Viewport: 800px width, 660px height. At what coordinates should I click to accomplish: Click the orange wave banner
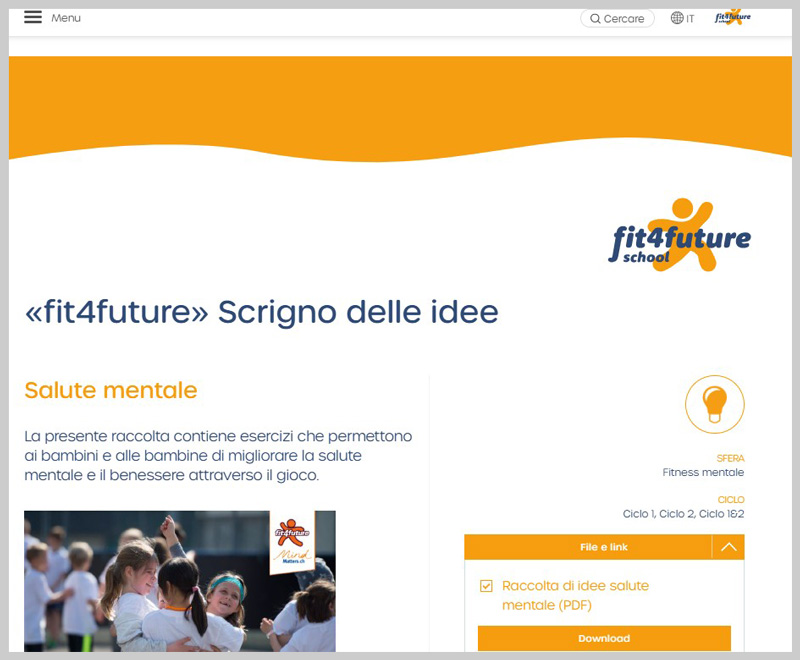tap(400, 105)
